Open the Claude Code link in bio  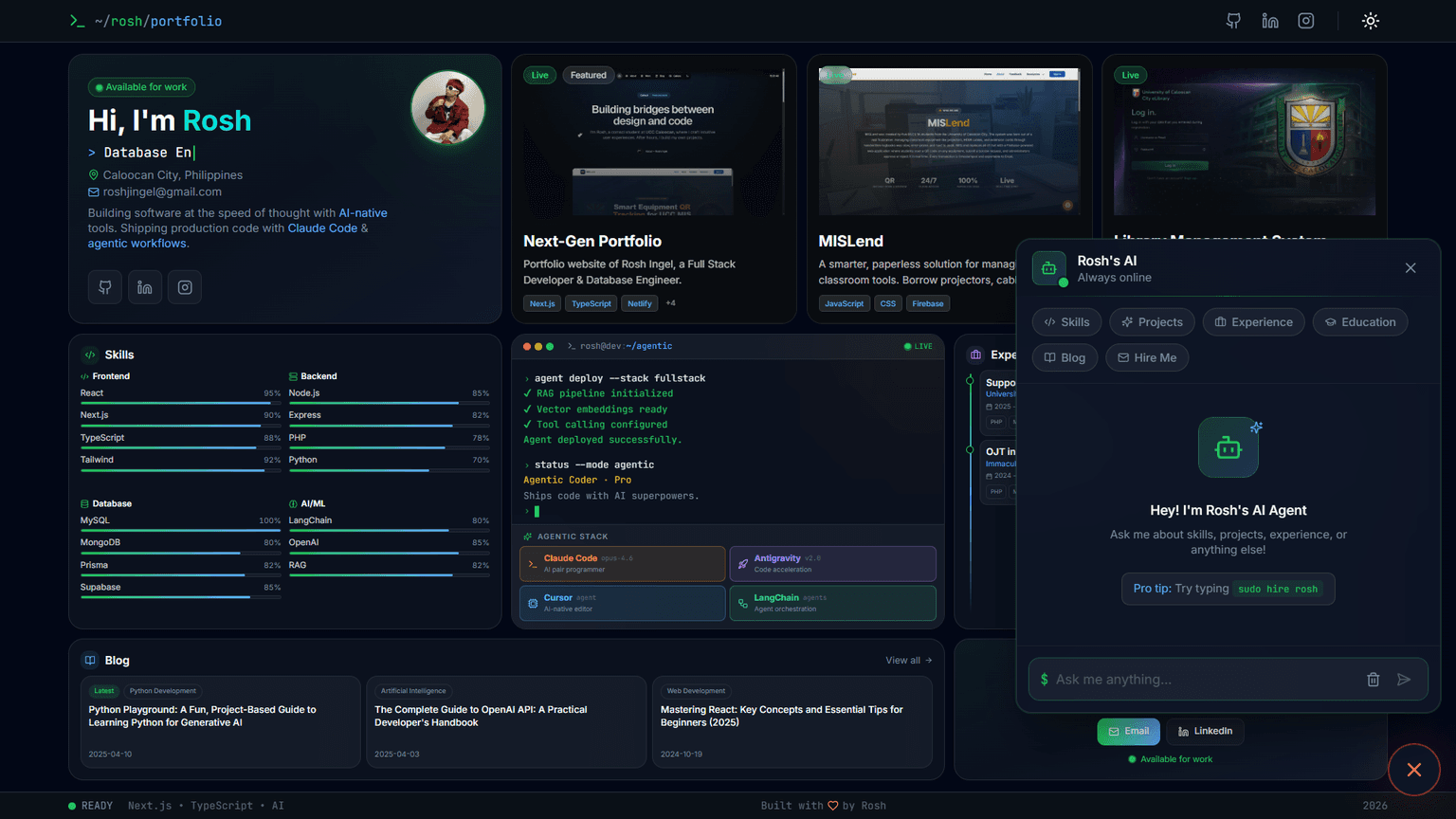coord(322,228)
